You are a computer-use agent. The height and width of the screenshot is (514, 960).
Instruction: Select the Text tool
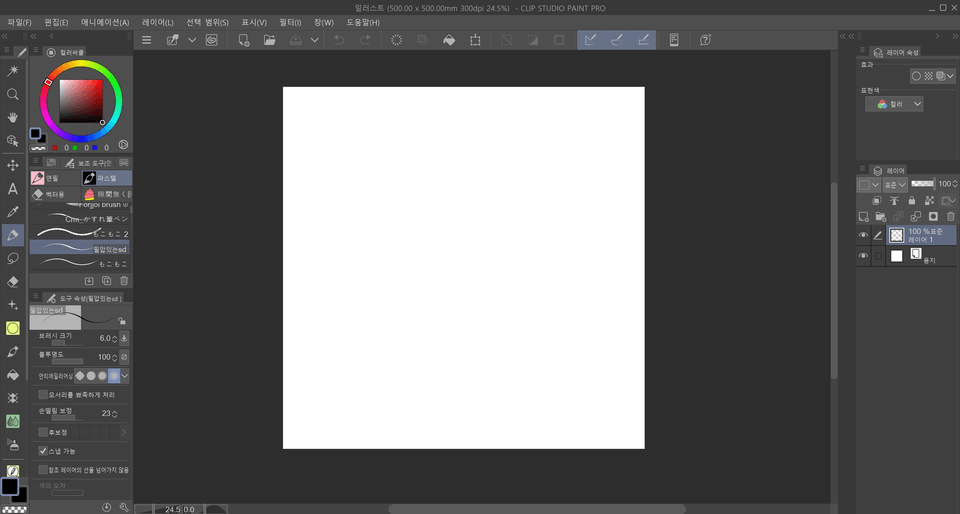12,189
